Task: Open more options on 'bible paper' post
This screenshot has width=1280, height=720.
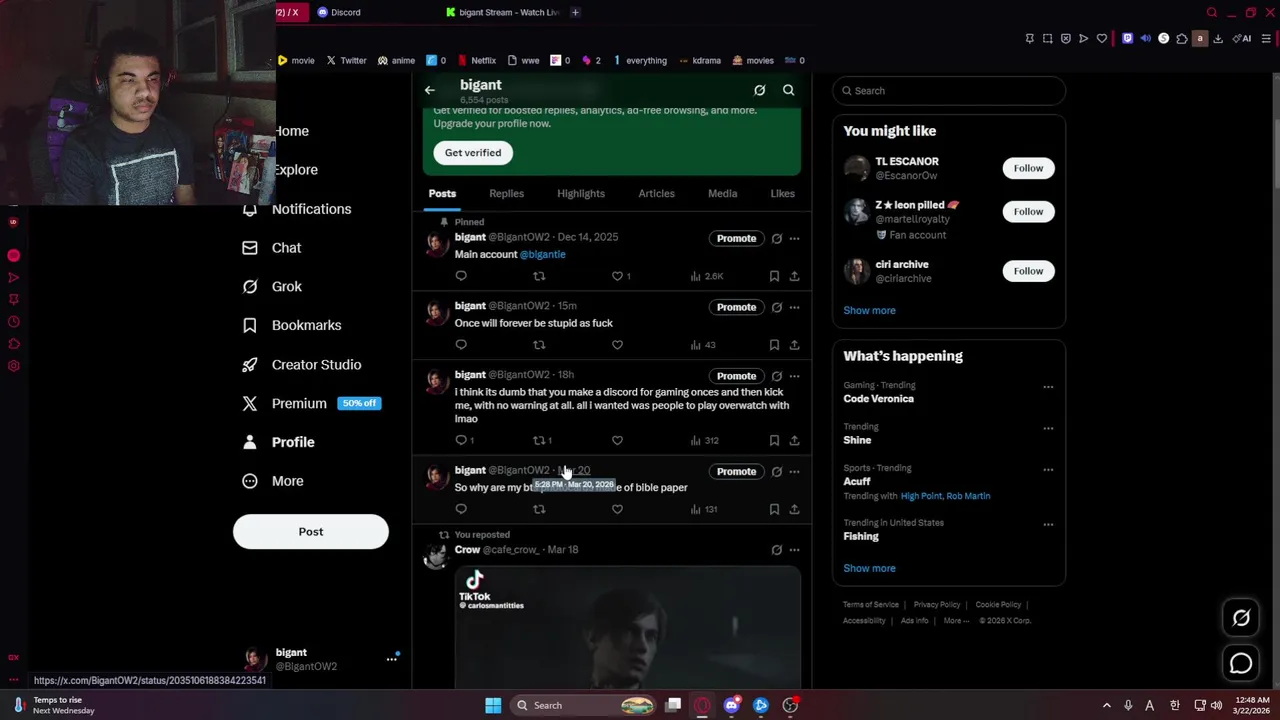Action: [x=794, y=471]
